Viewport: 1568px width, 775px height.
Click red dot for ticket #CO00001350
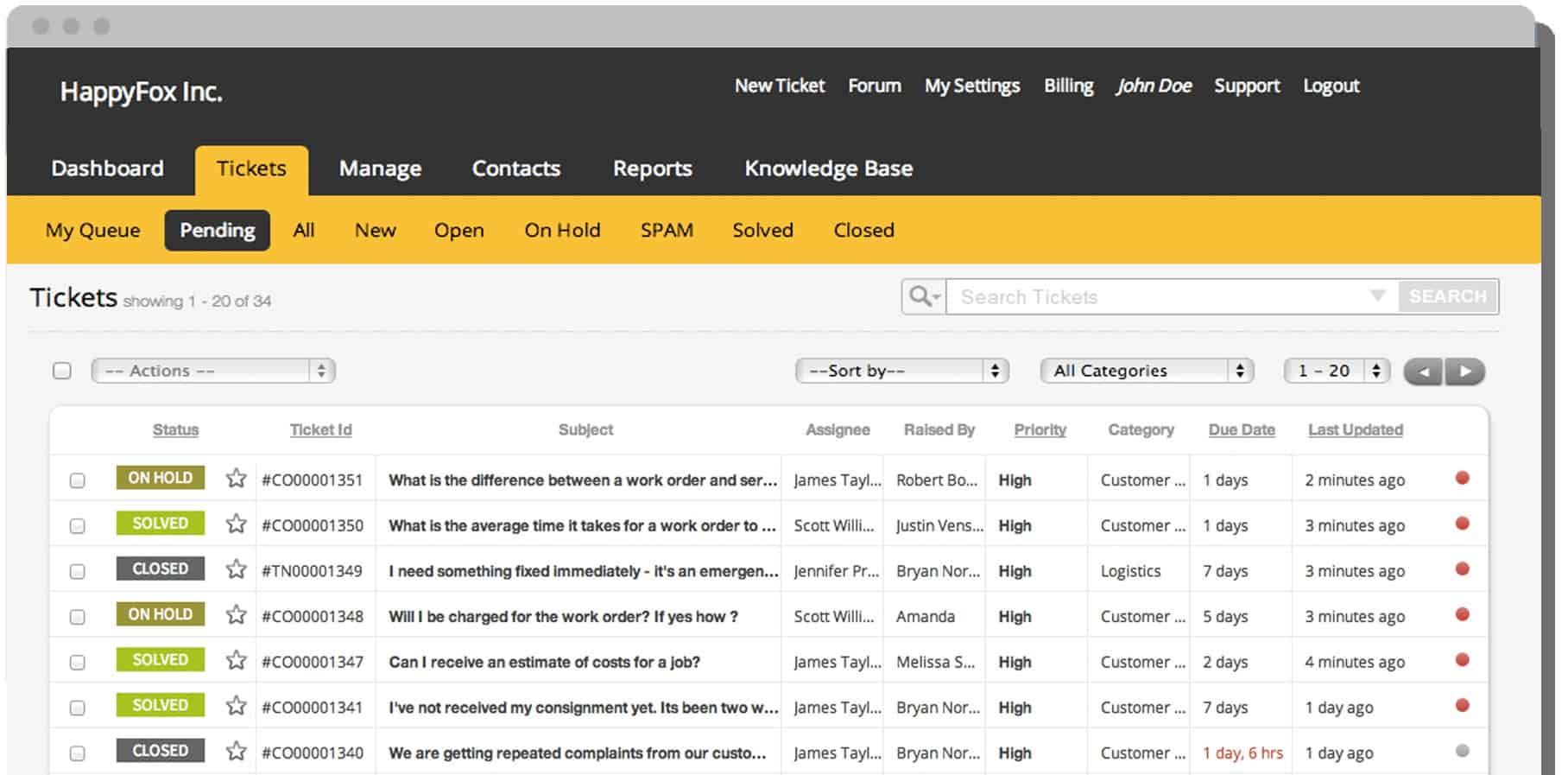click(1462, 523)
